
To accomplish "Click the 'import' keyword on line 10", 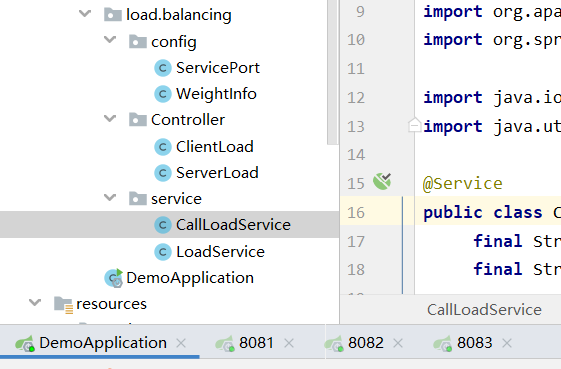I will tap(453, 40).
